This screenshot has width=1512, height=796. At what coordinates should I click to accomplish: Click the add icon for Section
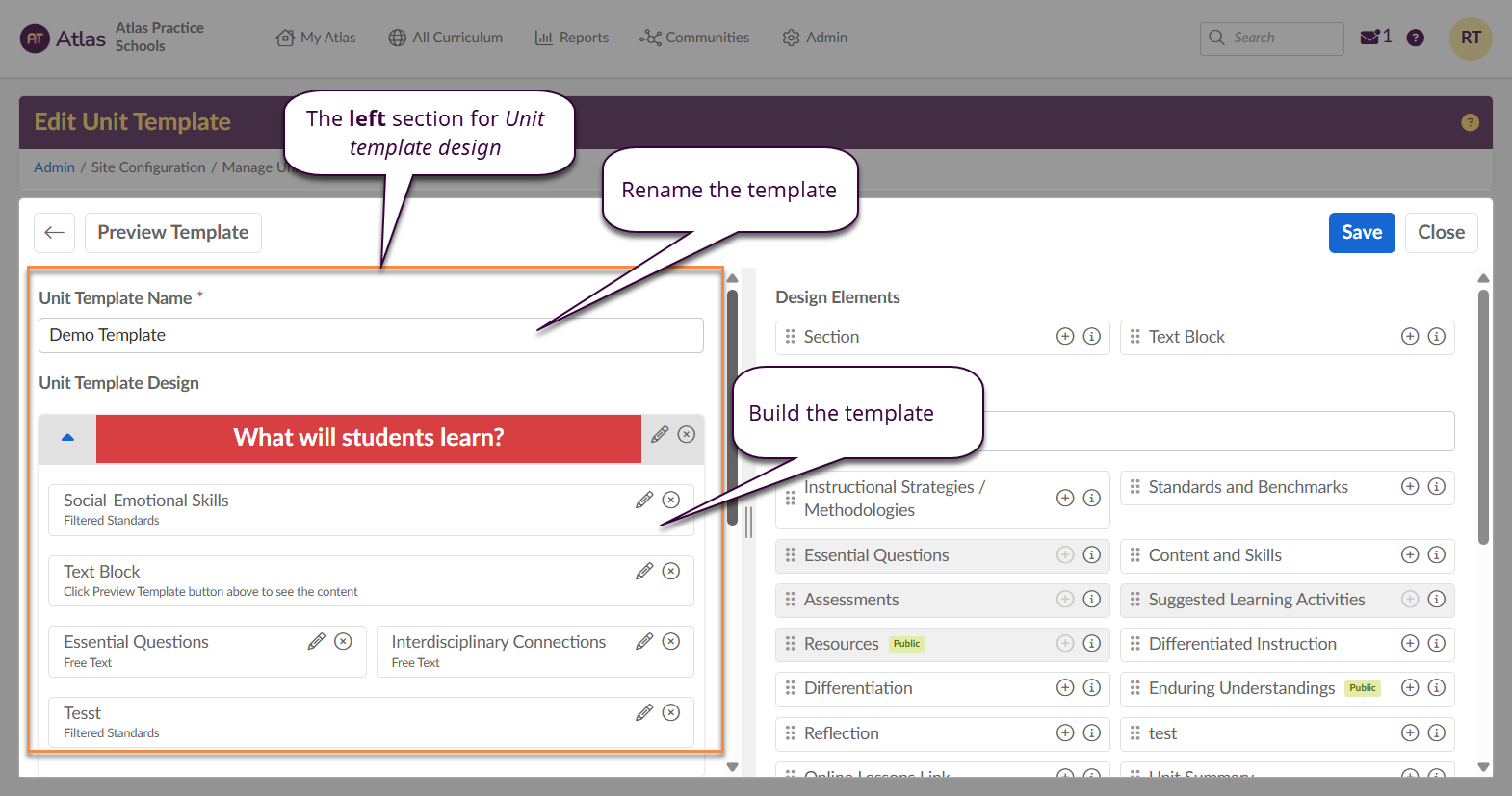pyautogui.click(x=1065, y=336)
